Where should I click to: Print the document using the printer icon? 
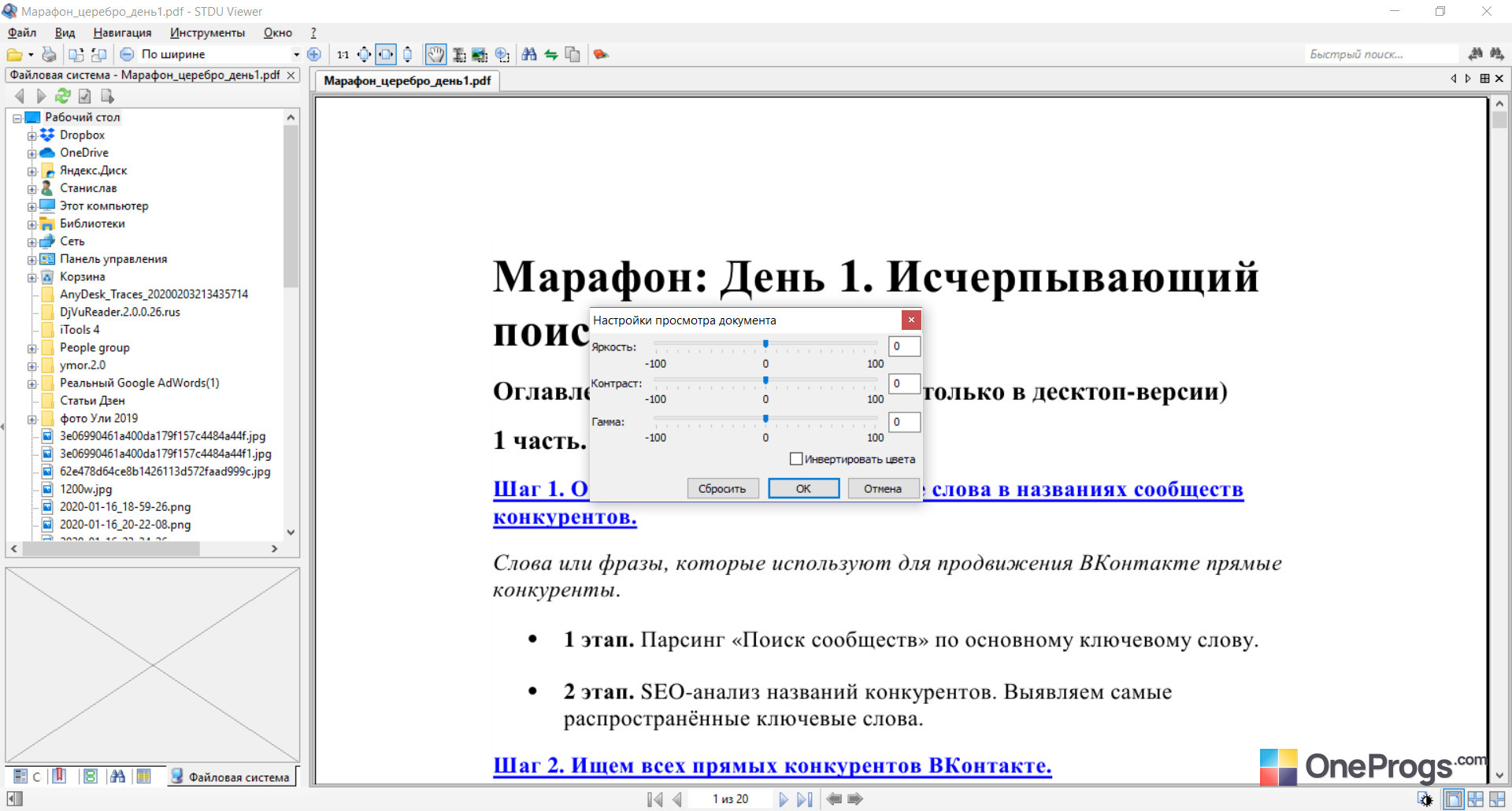(49, 54)
